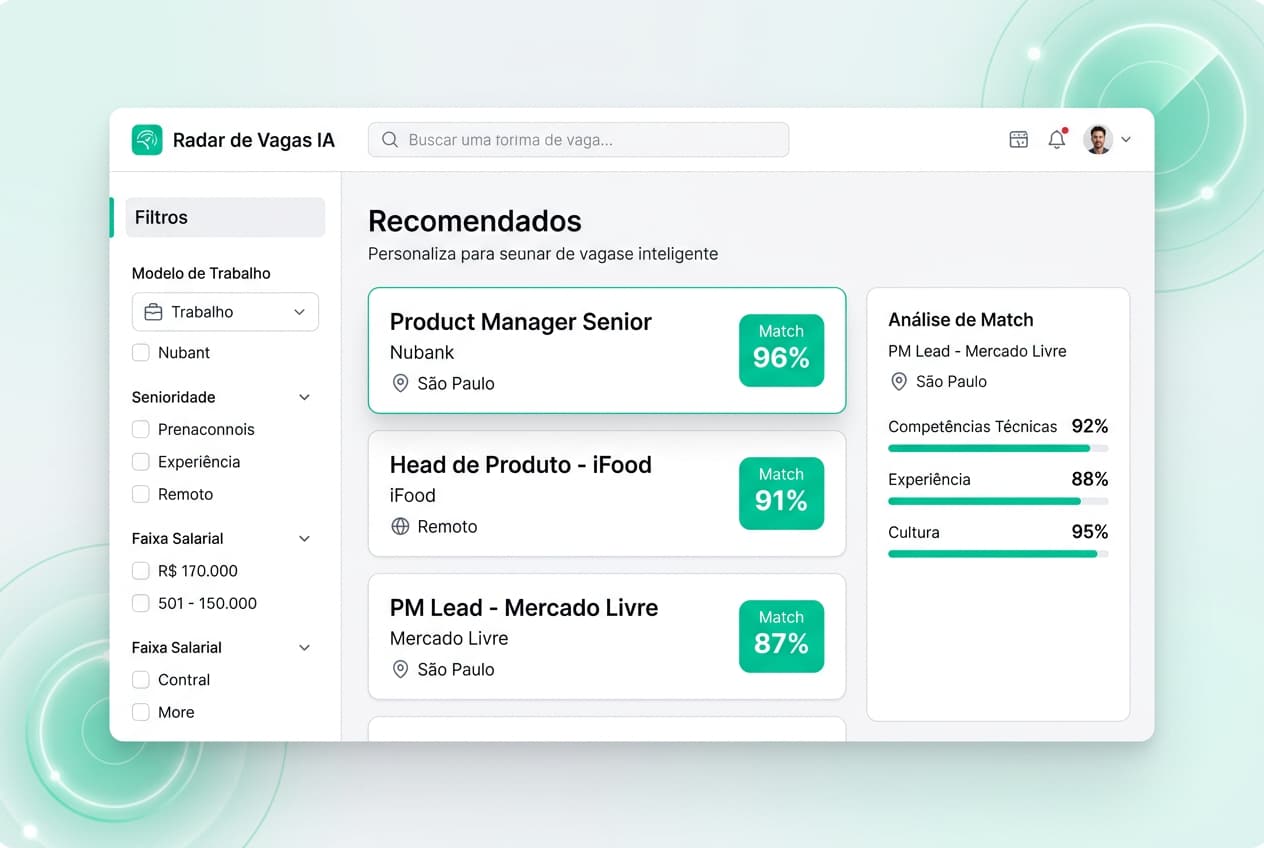Viewport: 1264px width, 848px height.
Task: Open notifications bell icon
Action: coord(1057,140)
